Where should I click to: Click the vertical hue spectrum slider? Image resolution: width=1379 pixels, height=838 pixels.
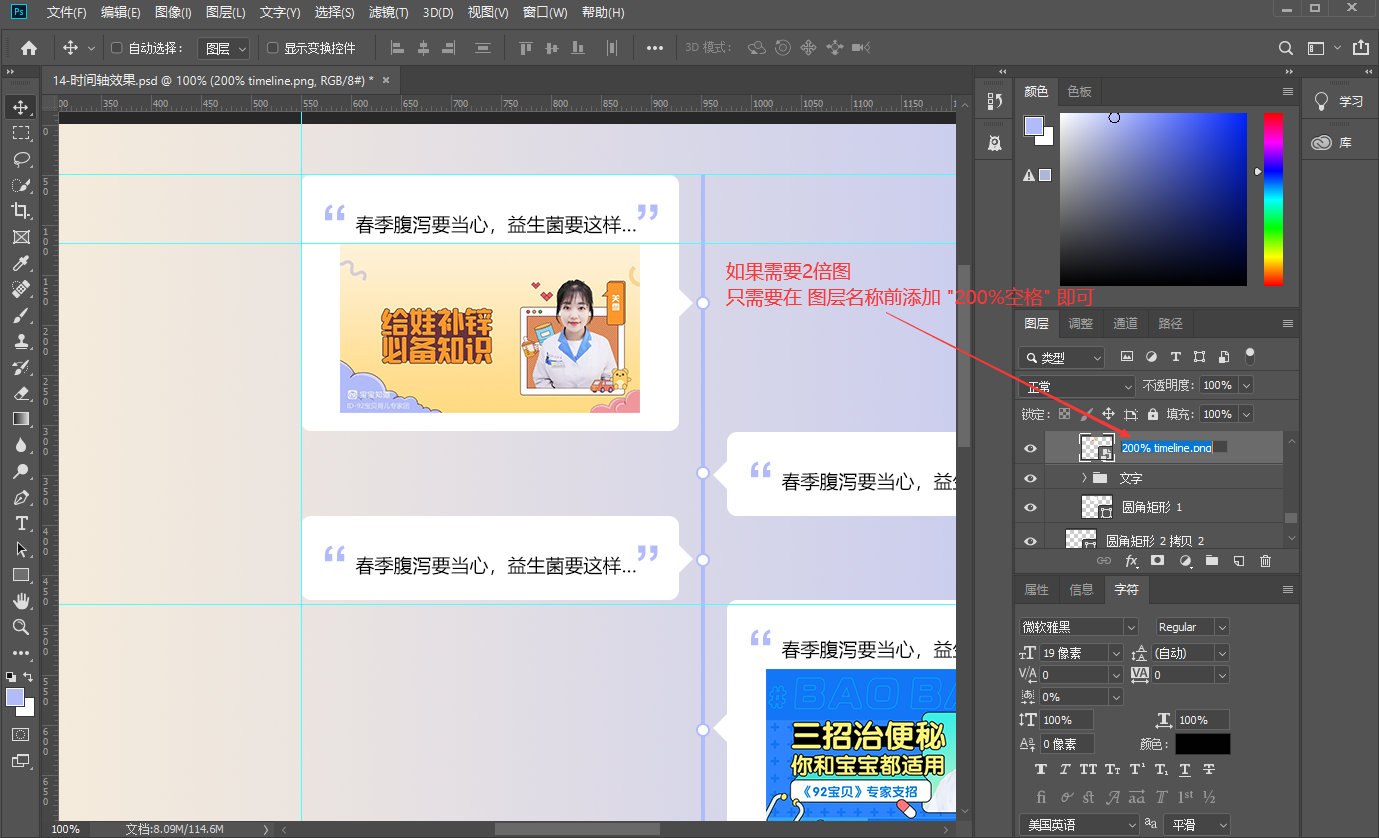[x=1273, y=199]
